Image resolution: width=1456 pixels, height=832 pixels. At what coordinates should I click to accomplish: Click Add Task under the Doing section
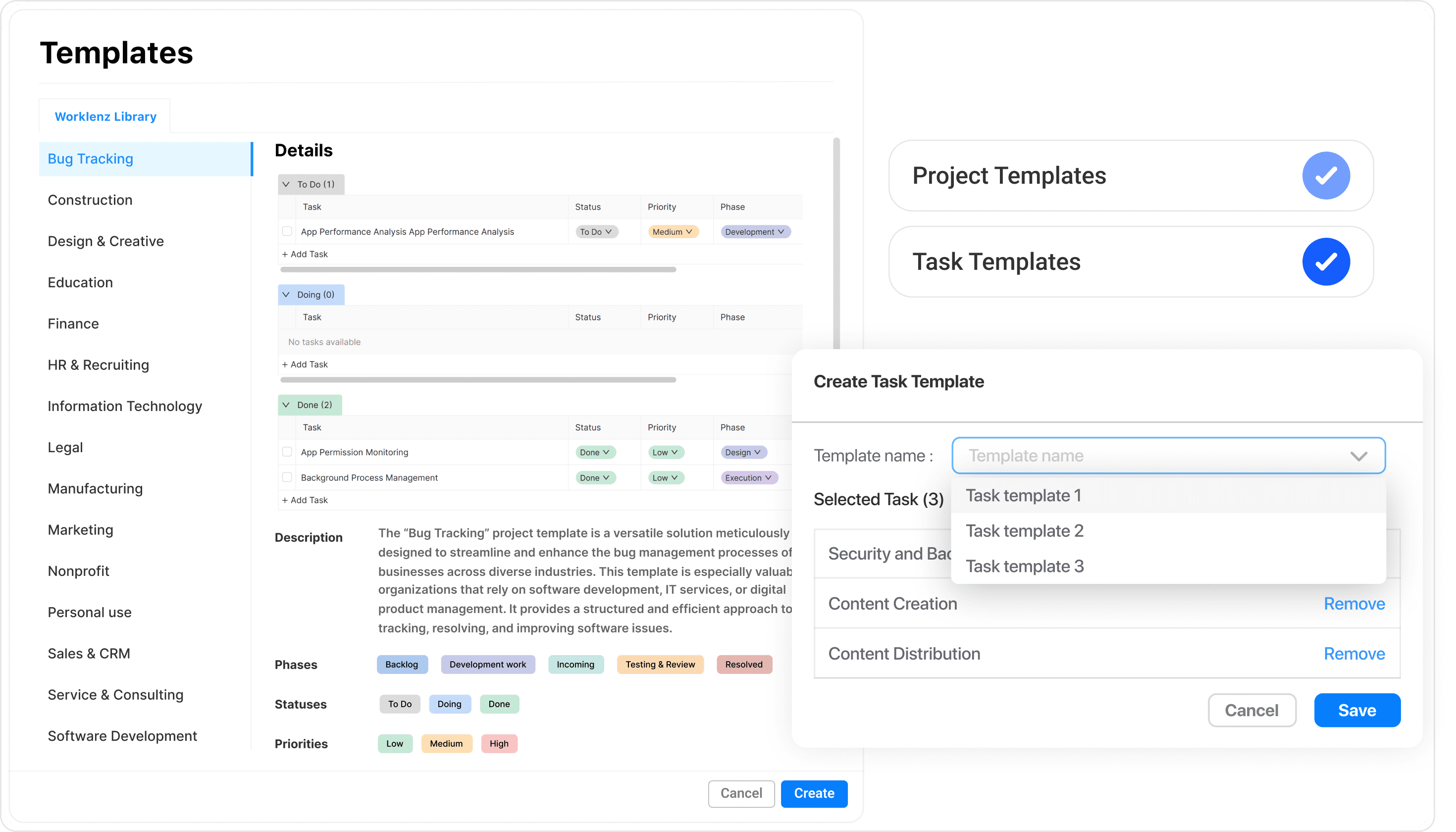[x=305, y=364]
